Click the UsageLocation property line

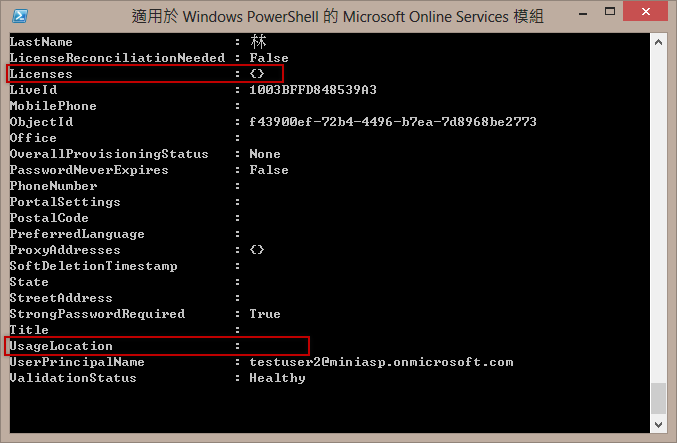[x=157, y=346]
